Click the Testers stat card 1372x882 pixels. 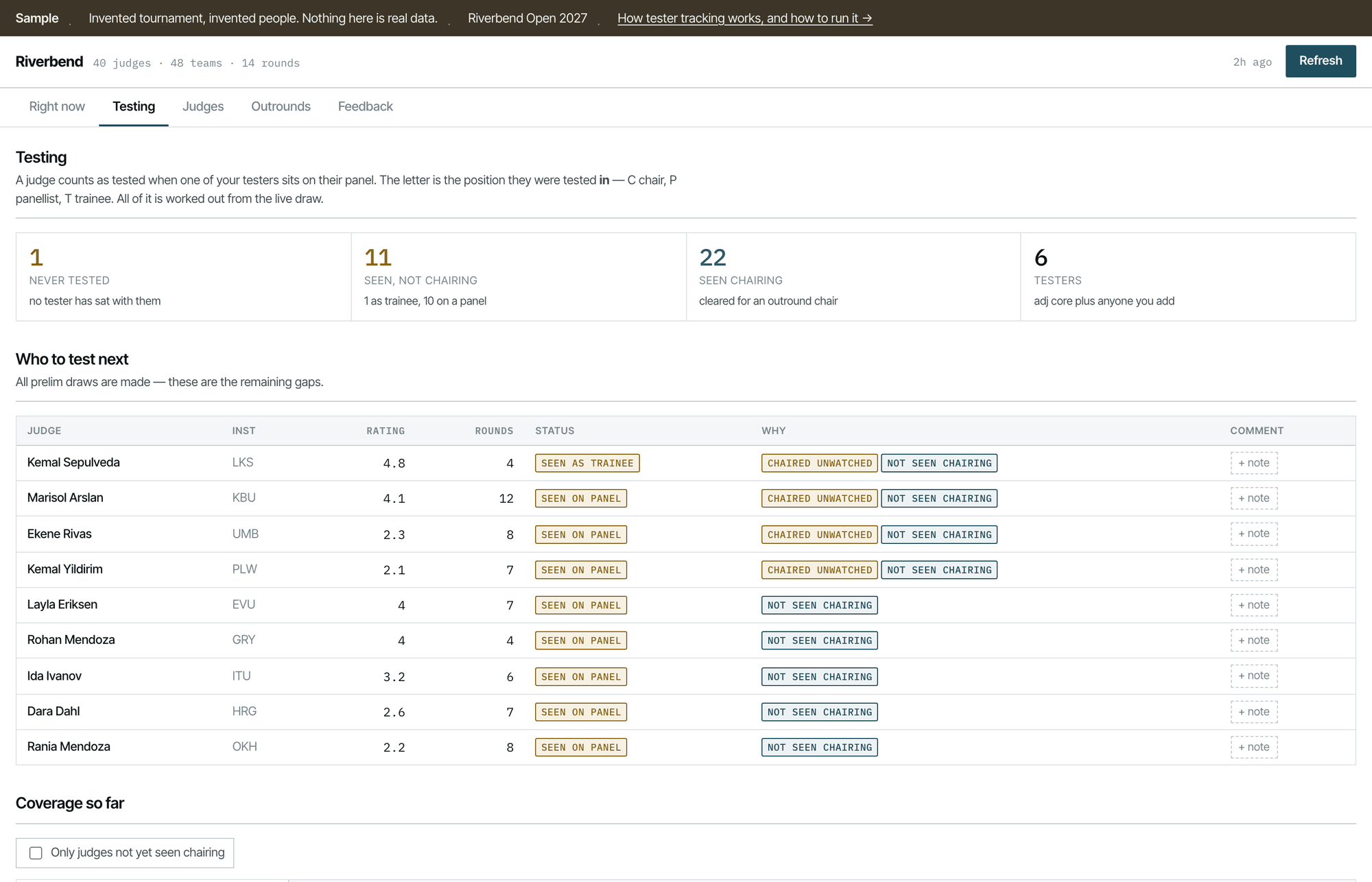pos(1188,277)
